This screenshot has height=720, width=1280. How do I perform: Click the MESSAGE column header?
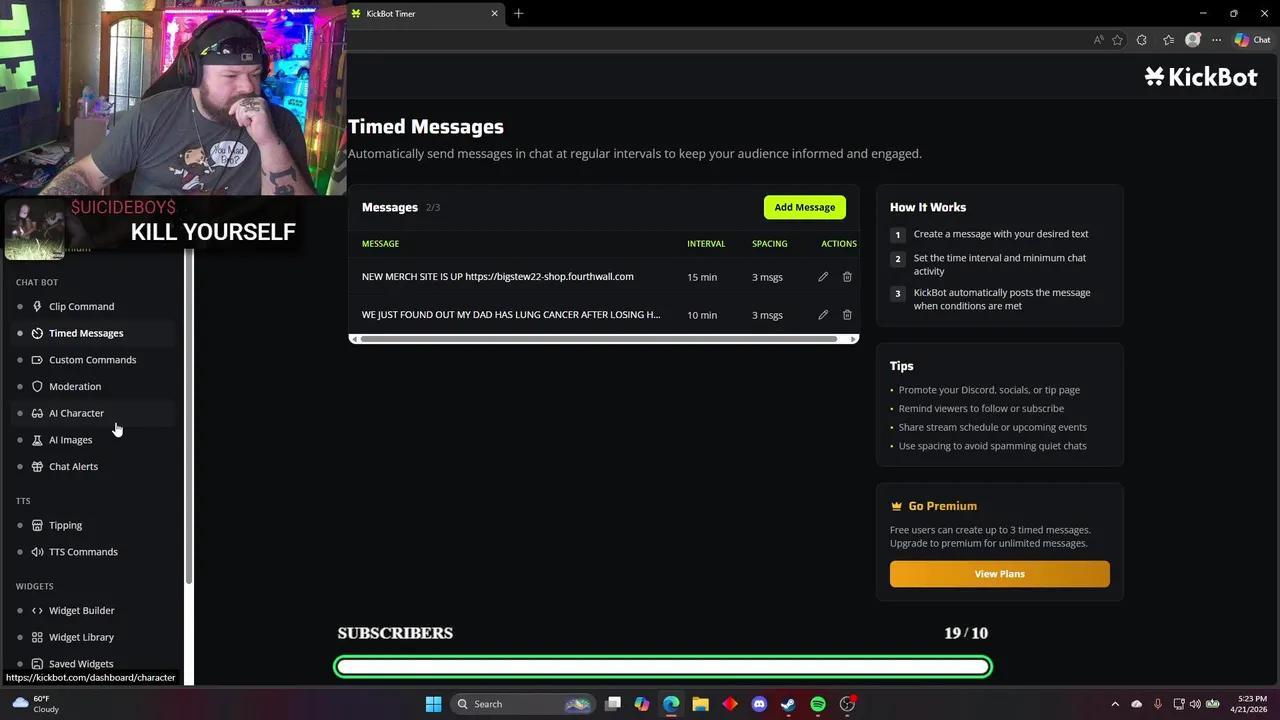[x=380, y=244]
